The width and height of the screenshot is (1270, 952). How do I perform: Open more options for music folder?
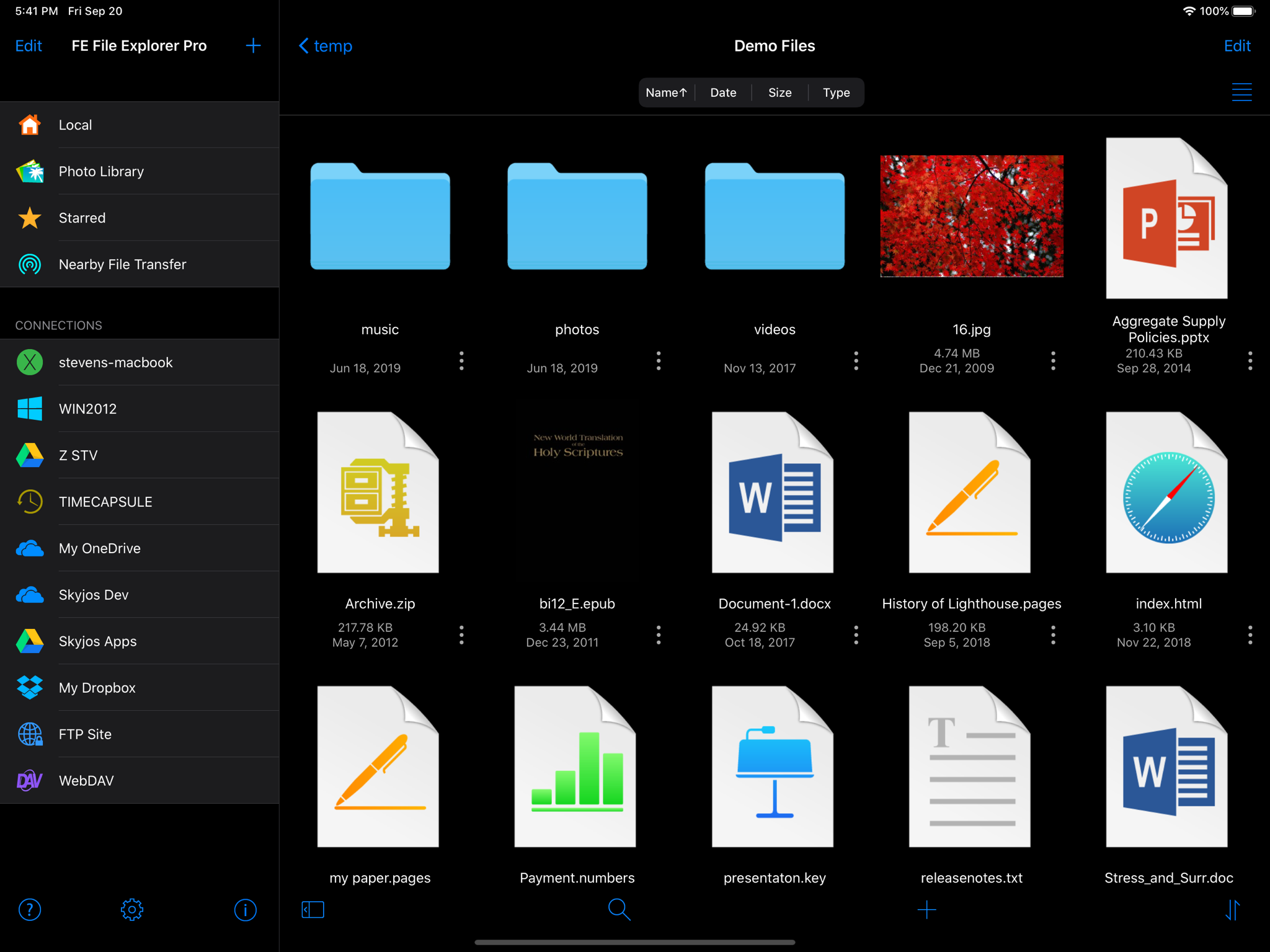[x=461, y=361]
